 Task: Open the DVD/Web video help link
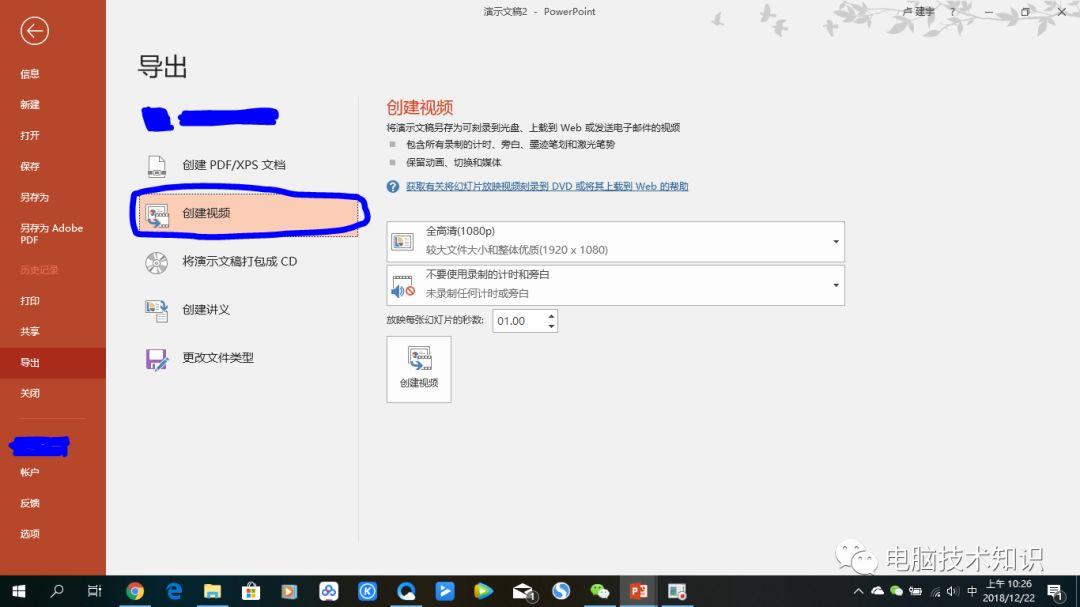[547, 187]
